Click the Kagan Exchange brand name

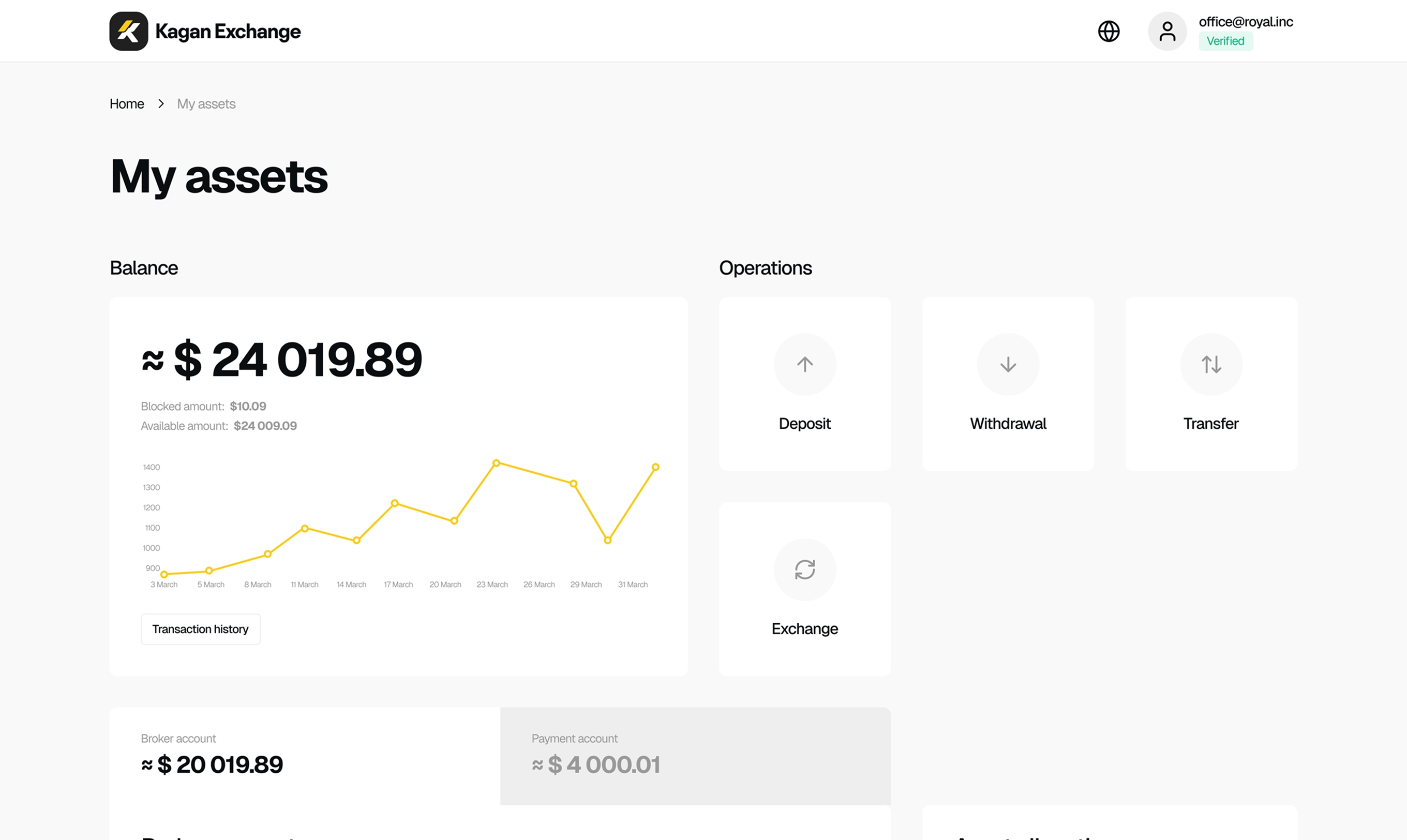pos(228,31)
